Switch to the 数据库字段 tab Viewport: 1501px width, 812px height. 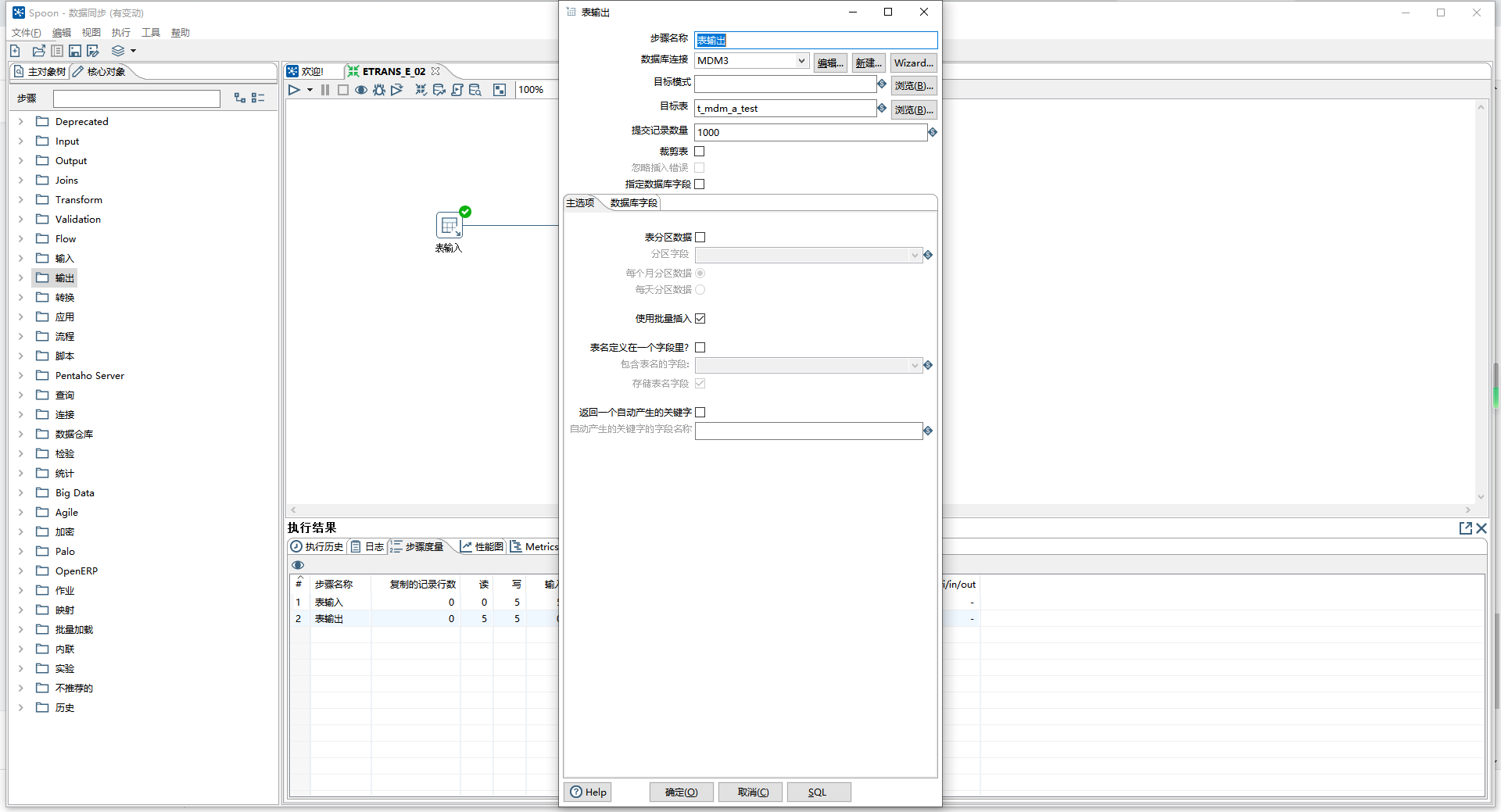633,202
